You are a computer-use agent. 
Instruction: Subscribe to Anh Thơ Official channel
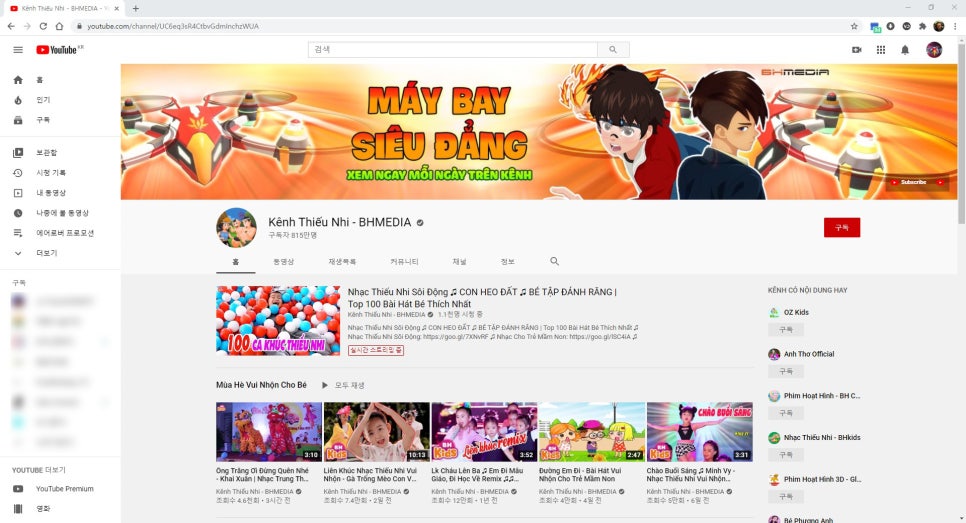pyautogui.click(x=785, y=371)
